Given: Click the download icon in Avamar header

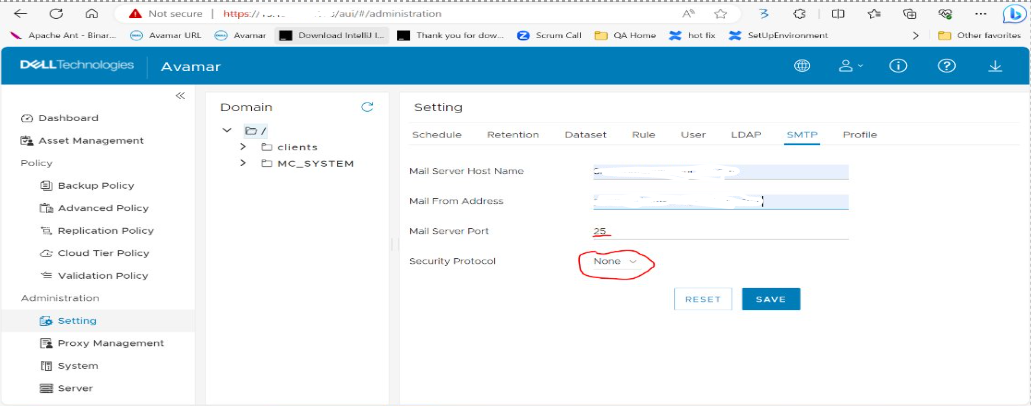Looking at the screenshot, I should tap(995, 66).
